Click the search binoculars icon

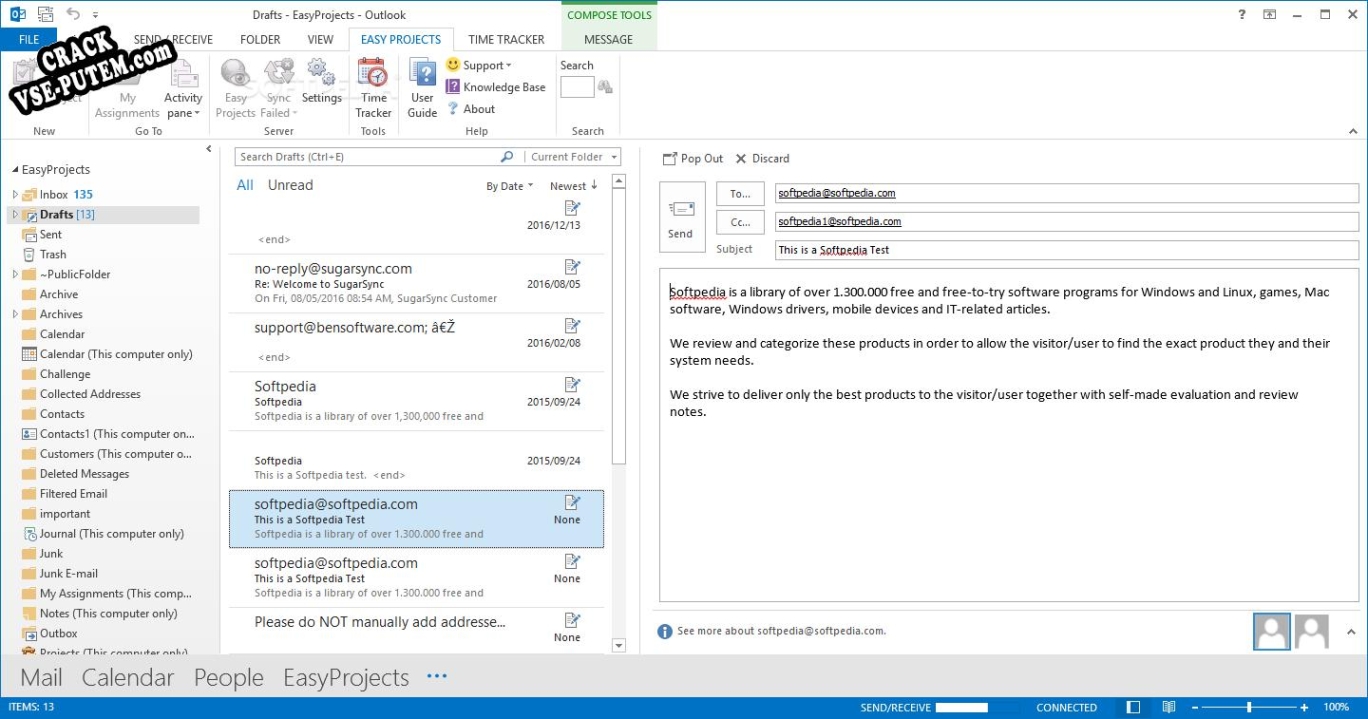[x=605, y=88]
